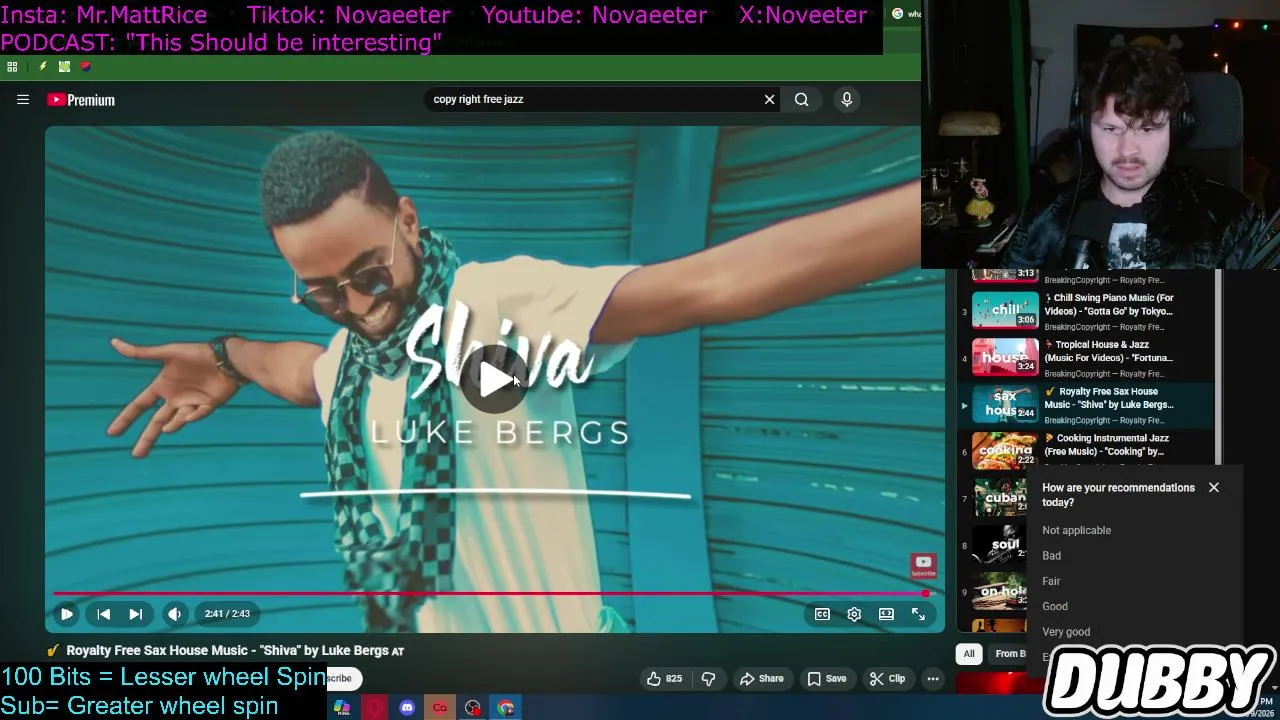The width and height of the screenshot is (1280, 720).
Task: Open the red-blue round bookmark icon
Action: [x=86, y=67]
